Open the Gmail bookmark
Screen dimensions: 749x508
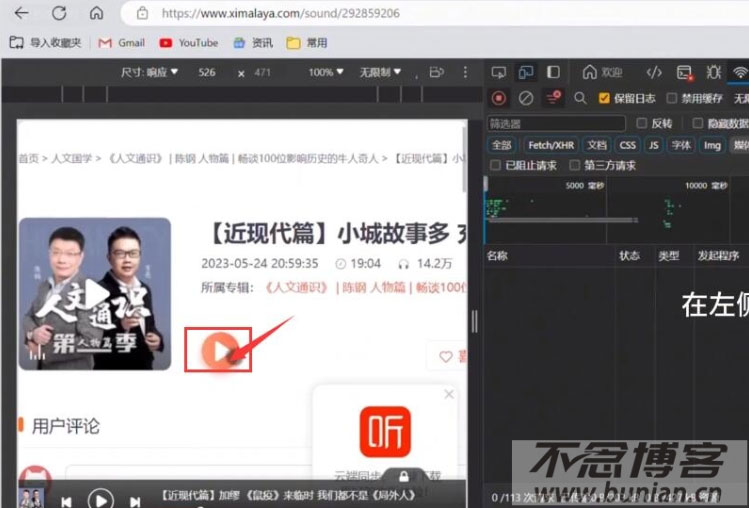coord(121,43)
